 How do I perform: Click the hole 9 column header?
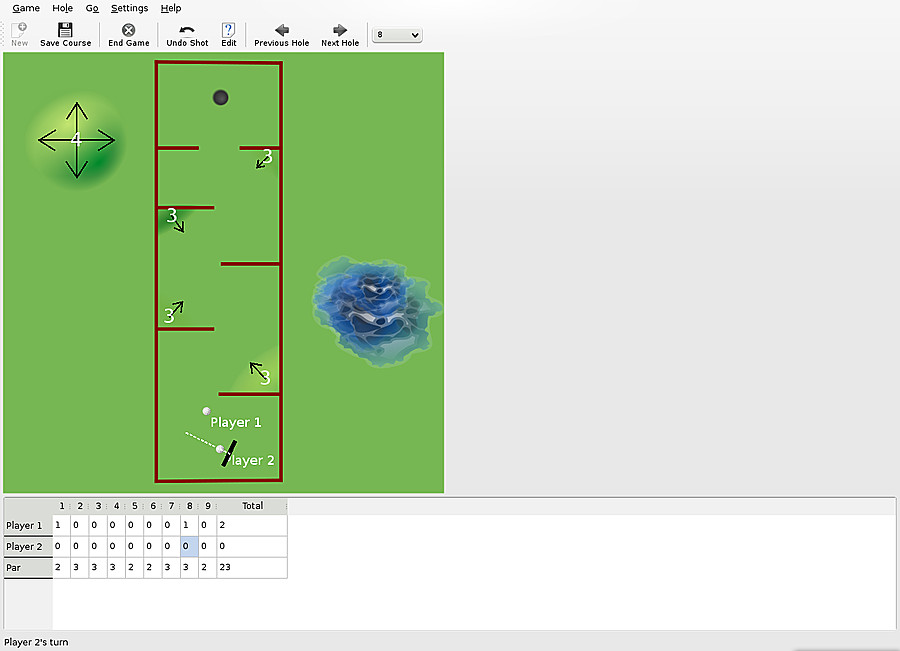click(x=208, y=506)
